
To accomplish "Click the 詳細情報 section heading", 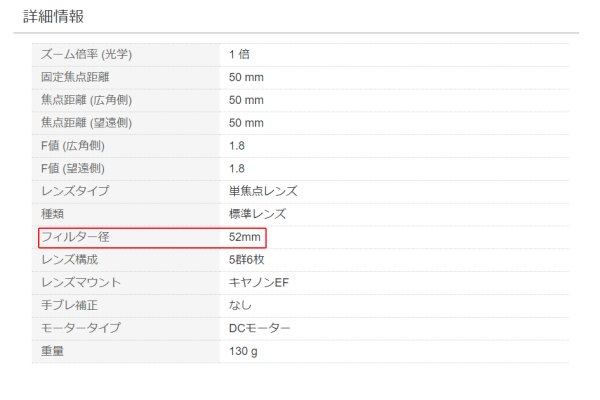I will pos(54,15).
